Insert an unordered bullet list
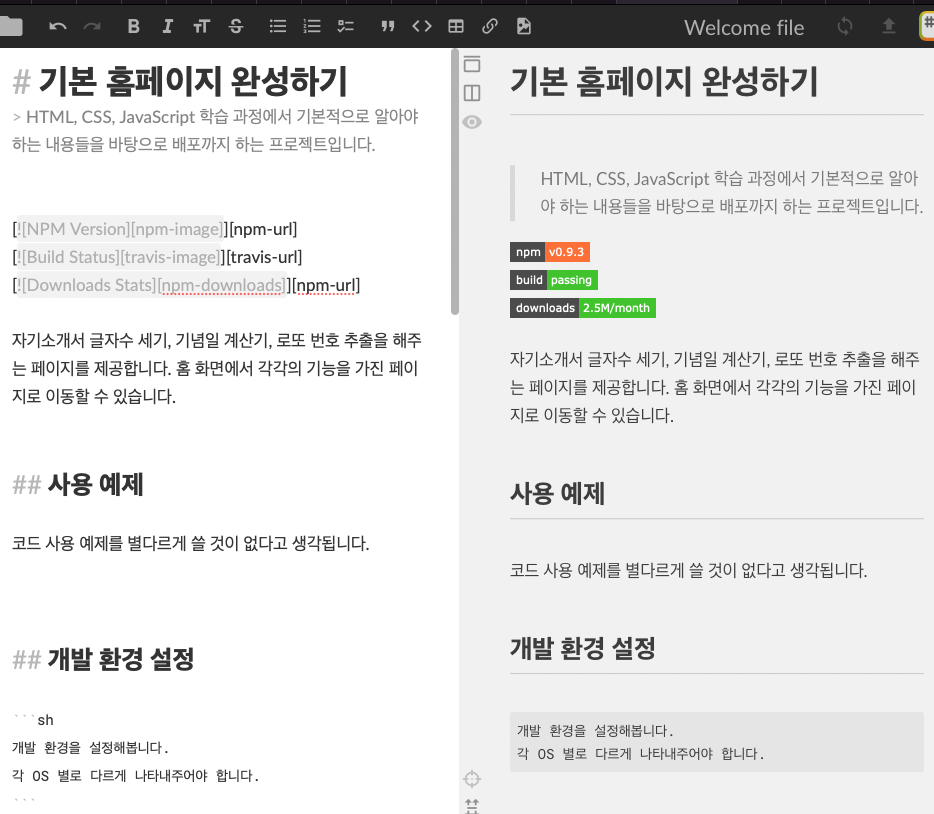Screen dimensions: 934x814 [x=278, y=26]
